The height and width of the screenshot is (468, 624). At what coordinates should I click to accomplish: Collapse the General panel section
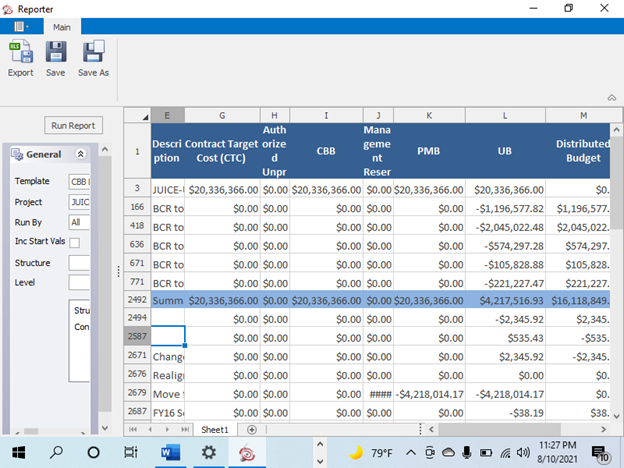click(x=80, y=154)
